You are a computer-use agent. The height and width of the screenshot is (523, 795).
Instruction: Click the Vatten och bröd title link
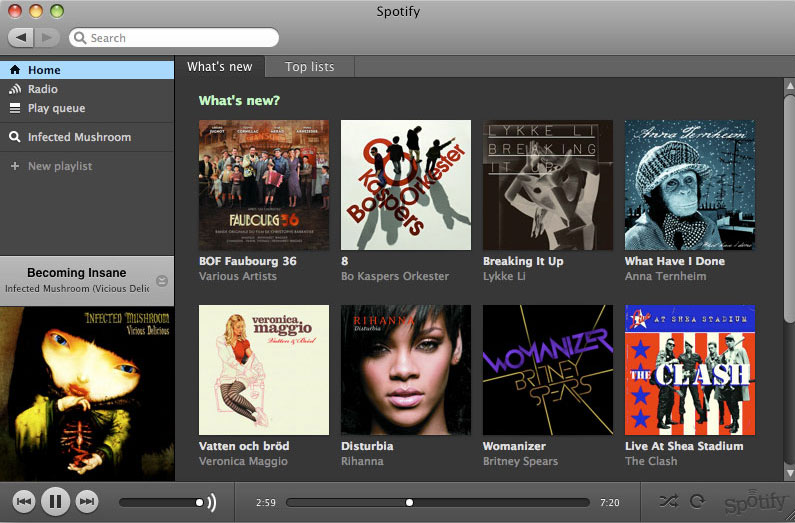tap(244, 446)
